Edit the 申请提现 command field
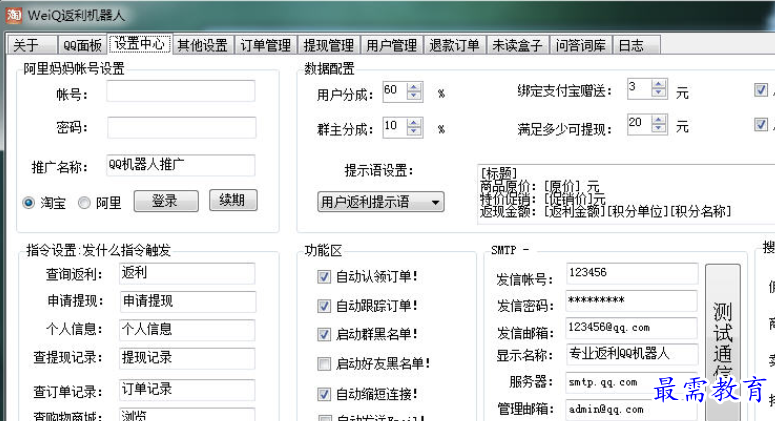This screenshot has width=775, height=421. 188,301
